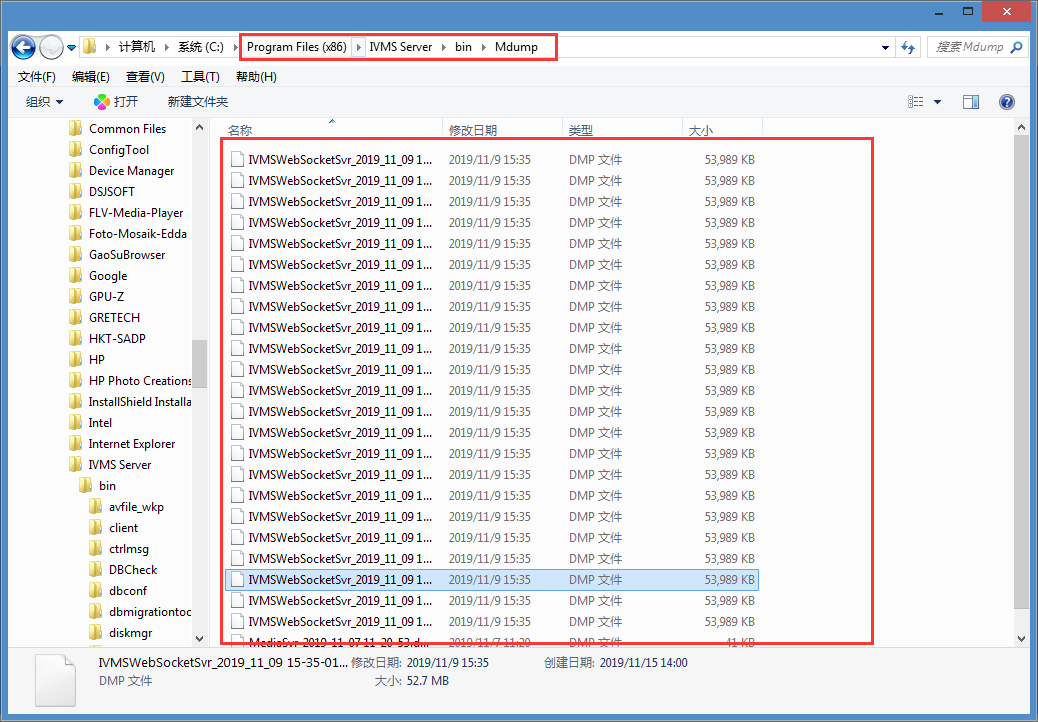1038x722 pixels.
Task: Click the up arrow of tree scrollbar
Action: pyautogui.click(x=199, y=127)
